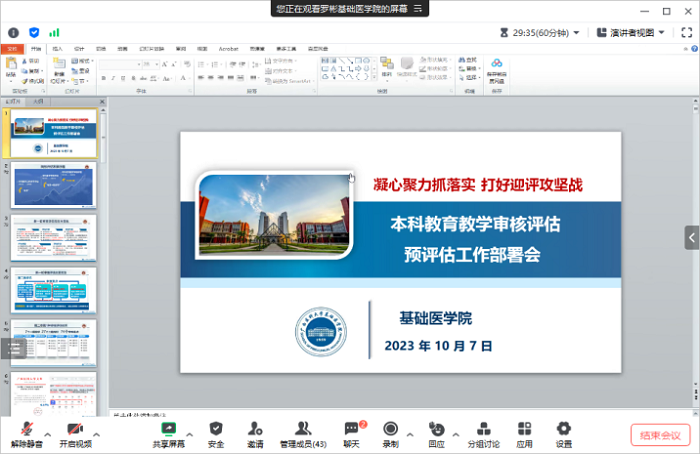Click the Invite (邀请) icon
Screen dimensions: 700x454
[x=255, y=432]
